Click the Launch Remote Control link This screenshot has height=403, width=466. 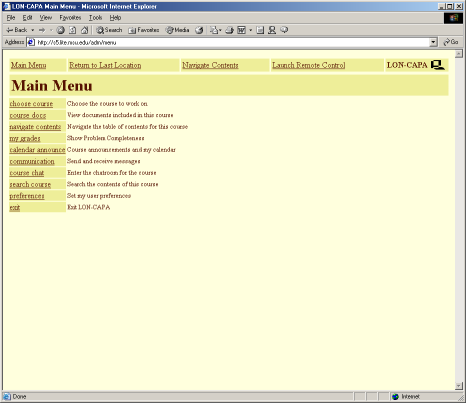point(309,65)
